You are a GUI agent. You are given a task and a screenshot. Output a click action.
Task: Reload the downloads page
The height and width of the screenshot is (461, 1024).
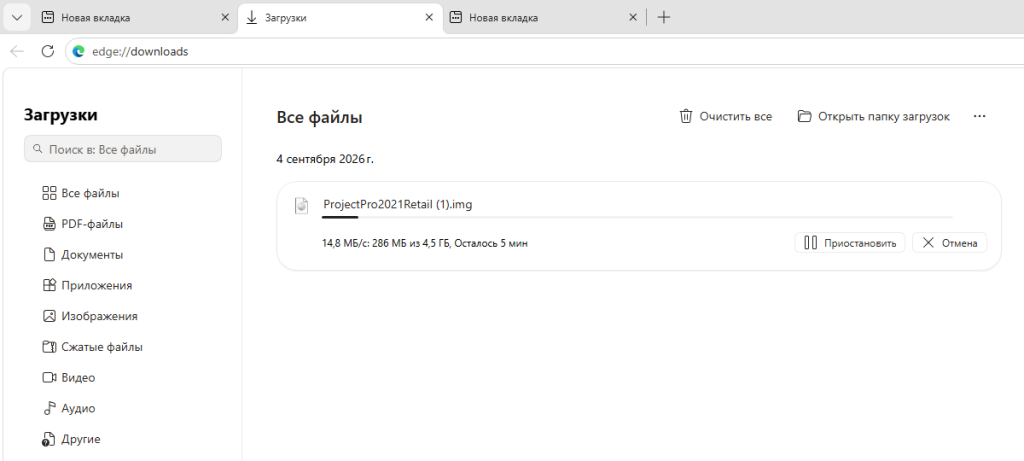(48, 52)
